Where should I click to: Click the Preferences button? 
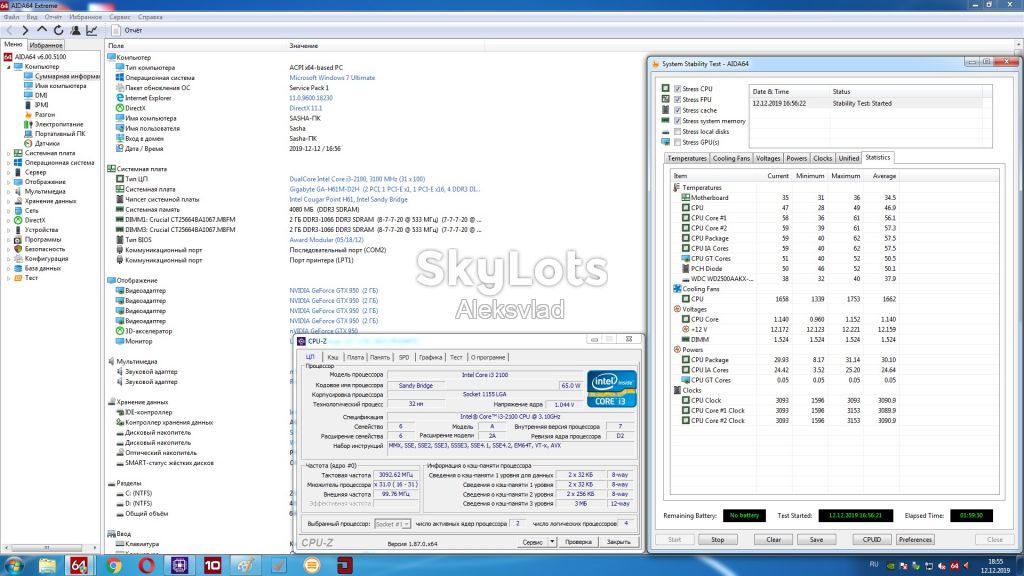(915, 539)
